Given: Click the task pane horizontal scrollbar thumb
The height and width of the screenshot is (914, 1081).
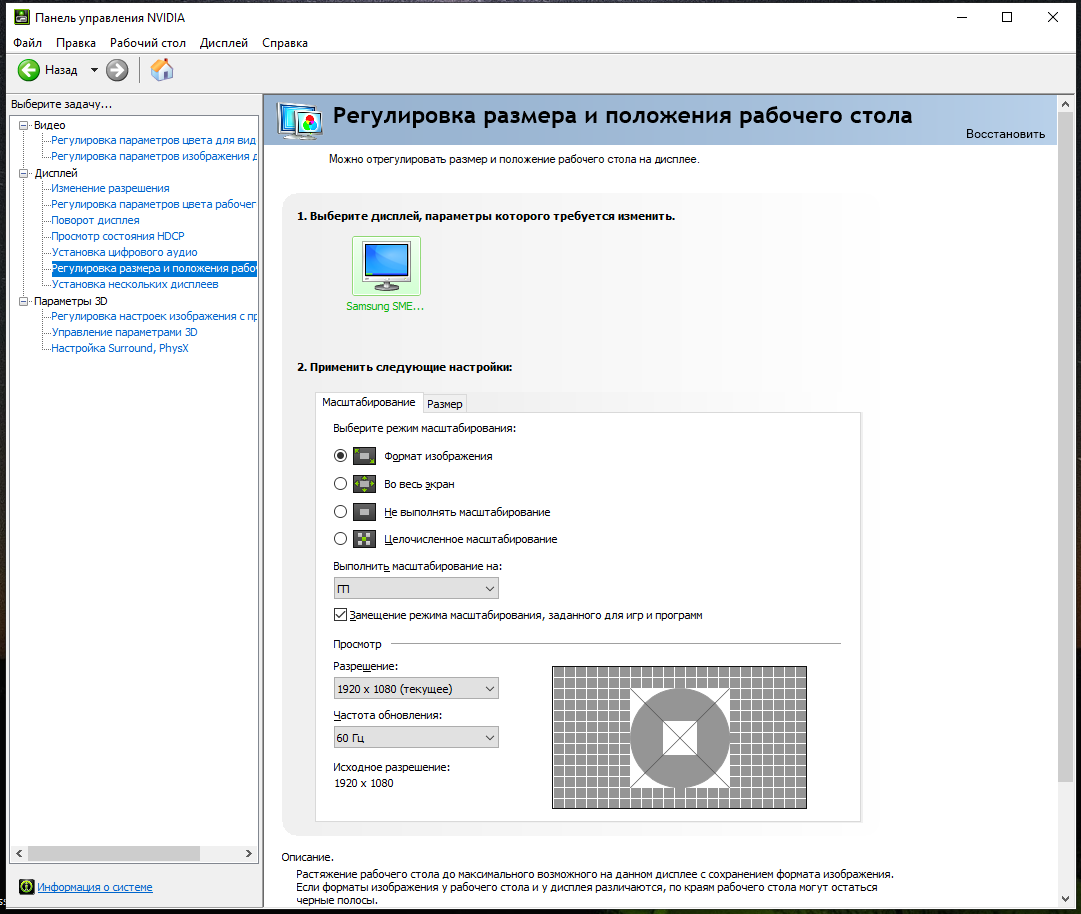Looking at the screenshot, I should (114, 853).
